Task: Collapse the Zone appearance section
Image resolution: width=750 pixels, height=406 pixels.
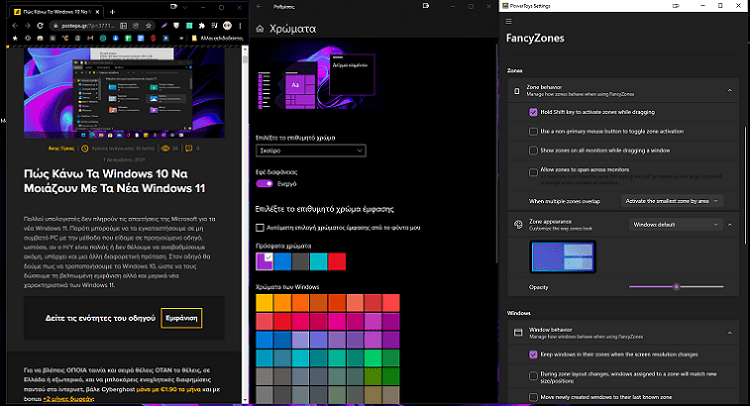Action: (729, 225)
